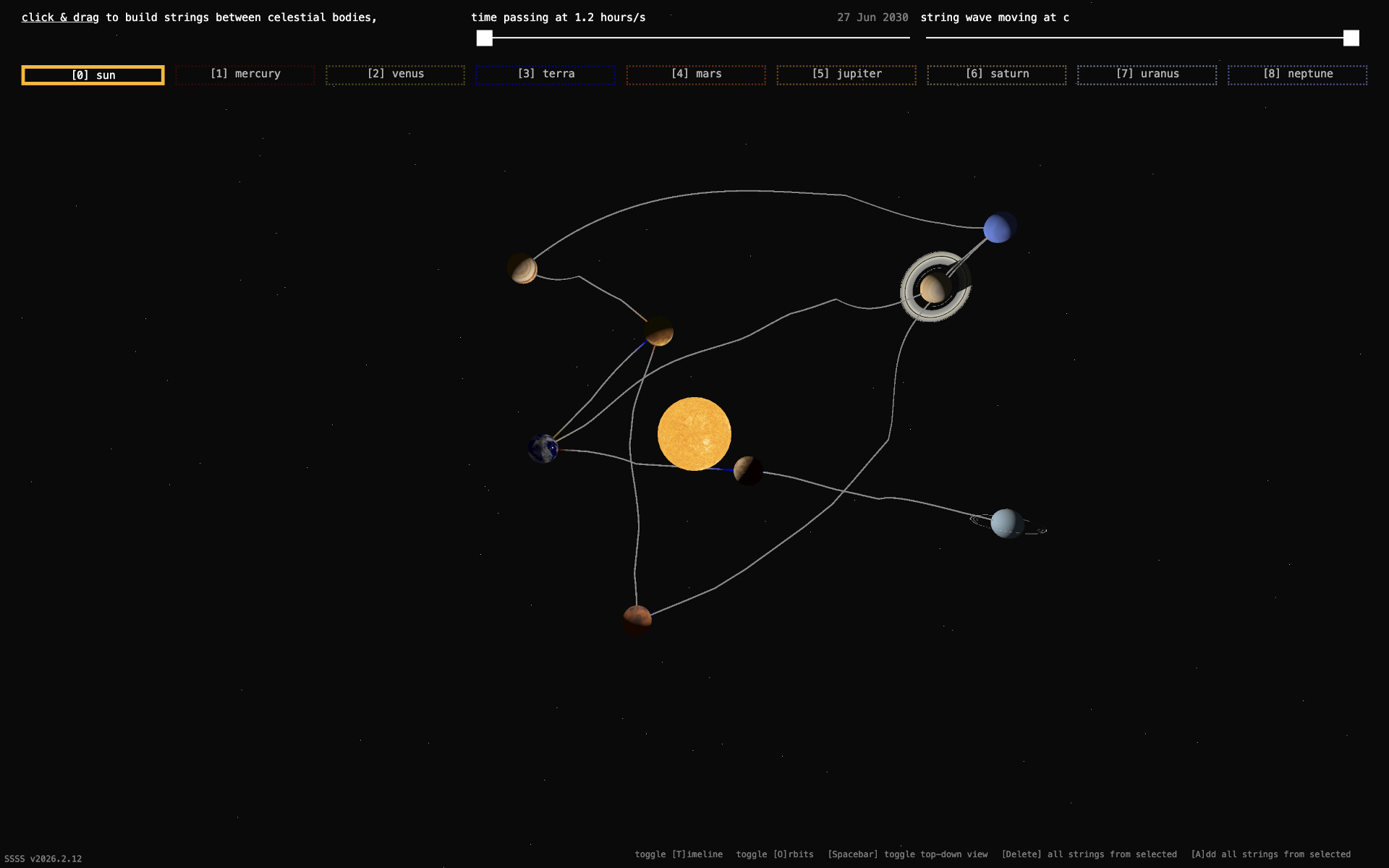Screen dimensions: 1389x868
Task: Click the Sun in the center
Action: 694,433
